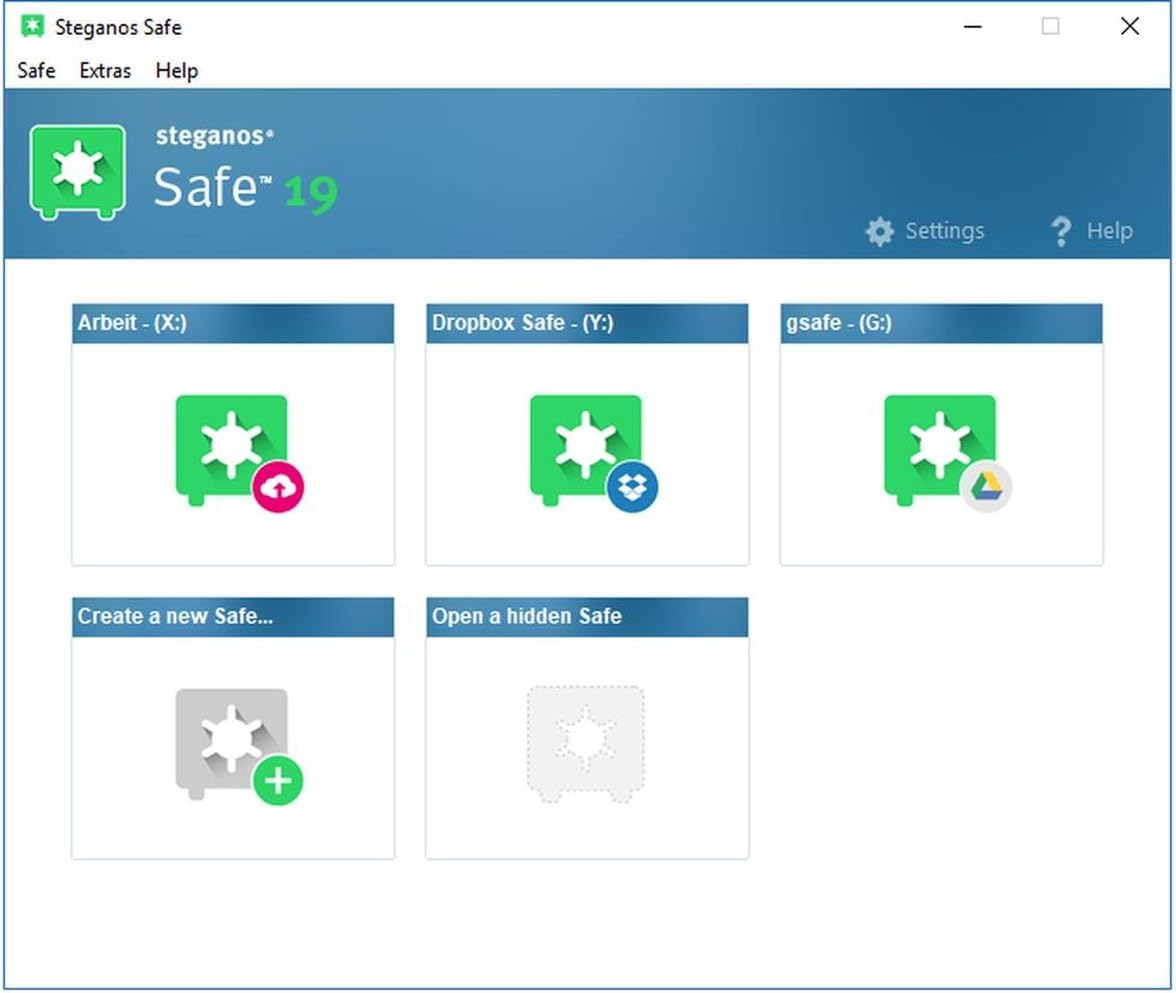Click the gray Create a new Safe icon
Screen dimensions: 1176x993
[x=239, y=746]
